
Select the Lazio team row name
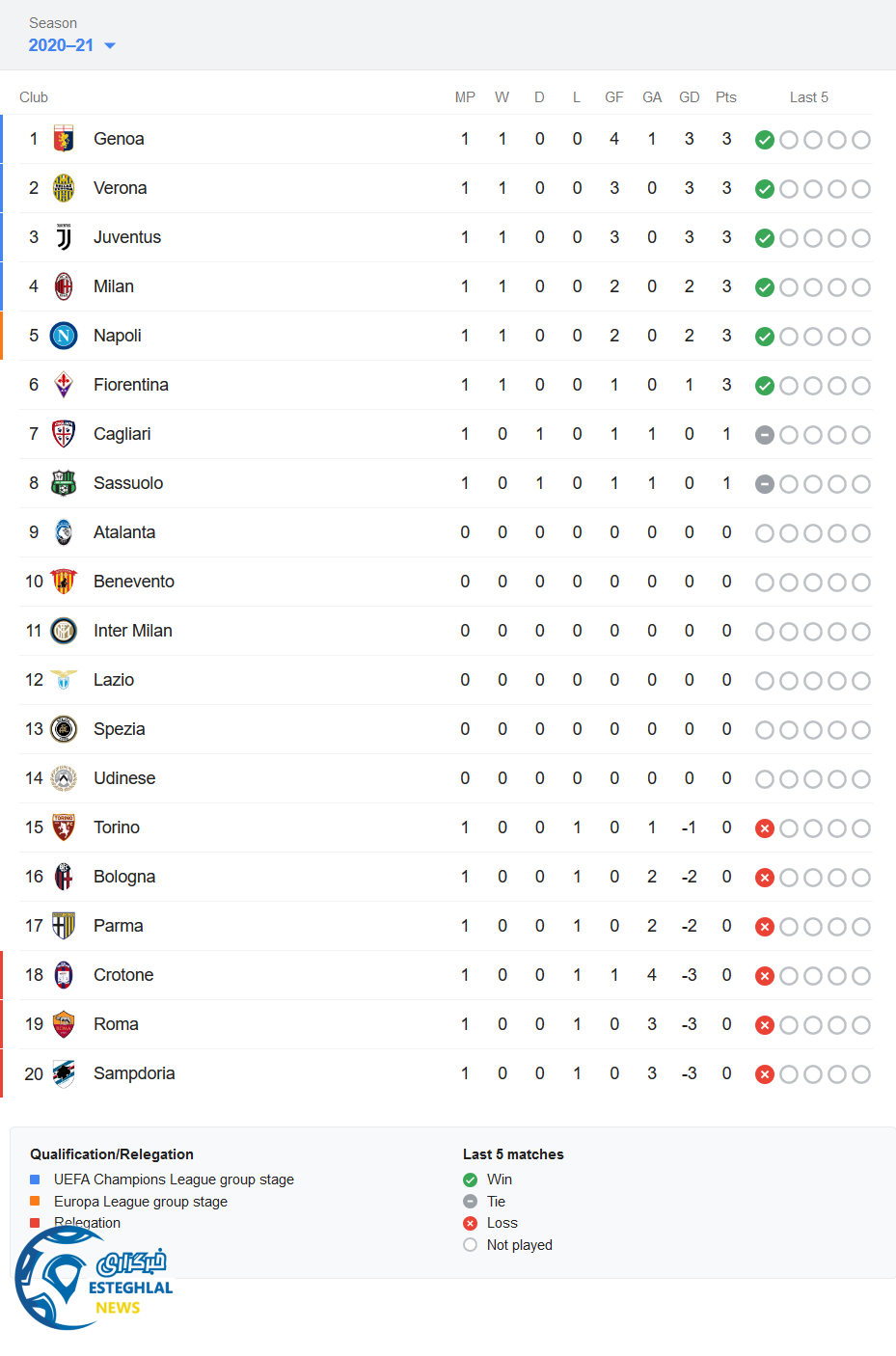tap(113, 680)
